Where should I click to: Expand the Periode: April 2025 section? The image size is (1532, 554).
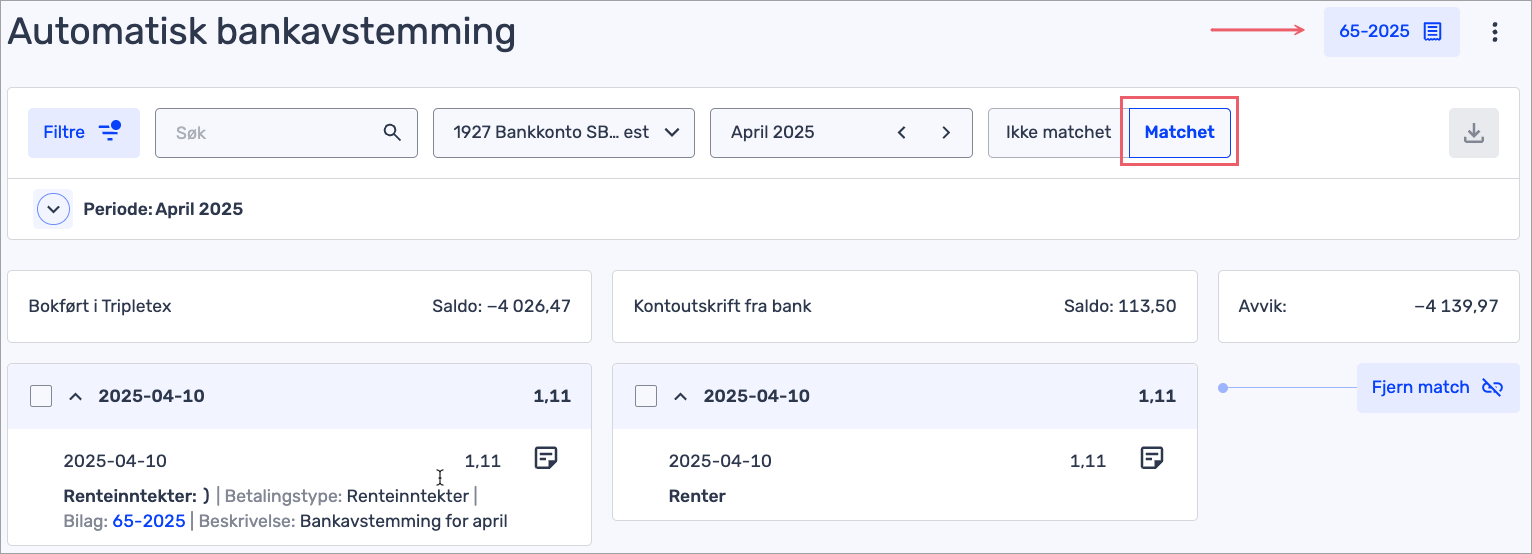(x=53, y=210)
